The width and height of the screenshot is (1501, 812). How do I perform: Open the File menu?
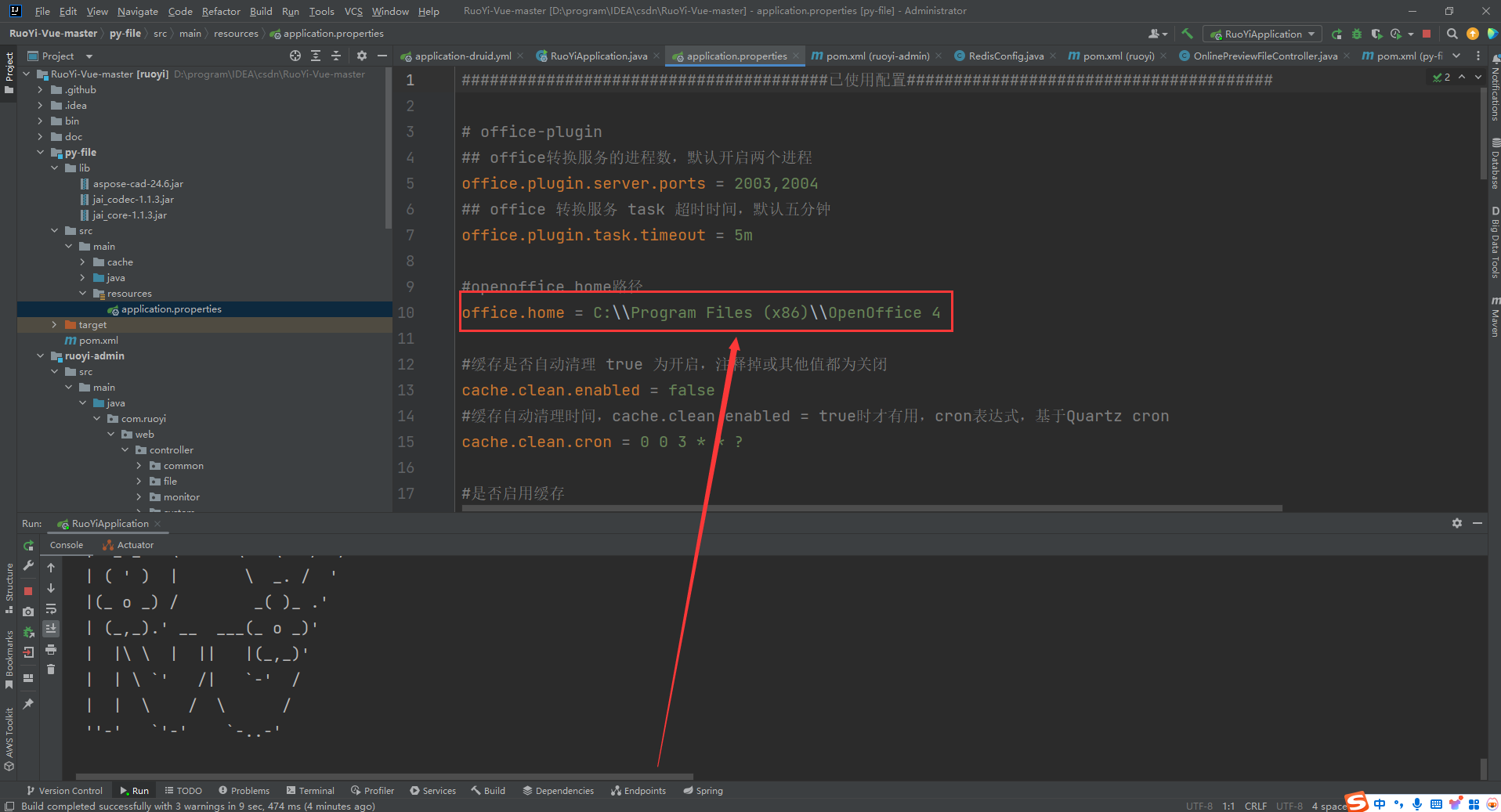click(42, 11)
